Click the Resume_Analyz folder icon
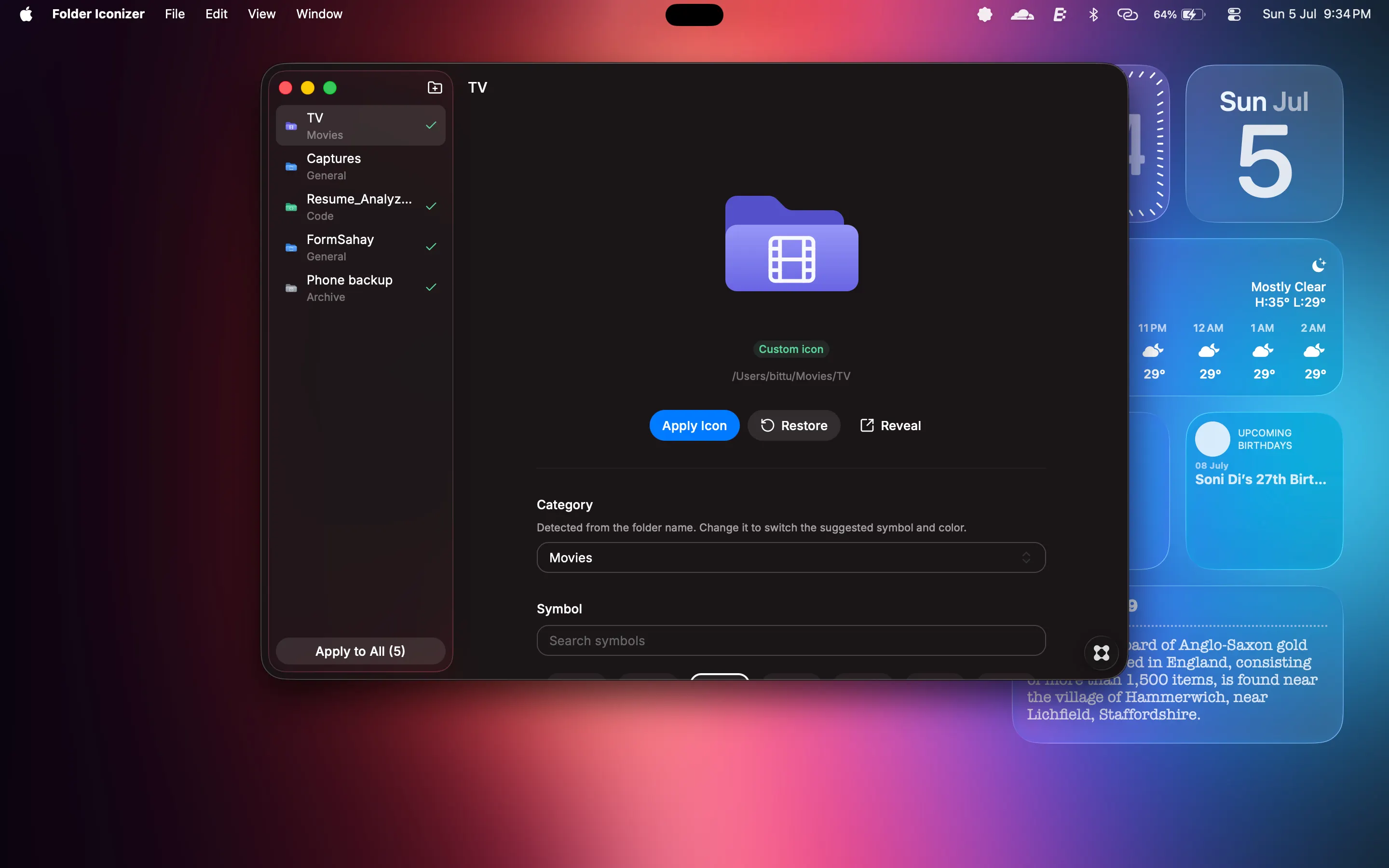The image size is (1389, 868). pyautogui.click(x=291, y=207)
